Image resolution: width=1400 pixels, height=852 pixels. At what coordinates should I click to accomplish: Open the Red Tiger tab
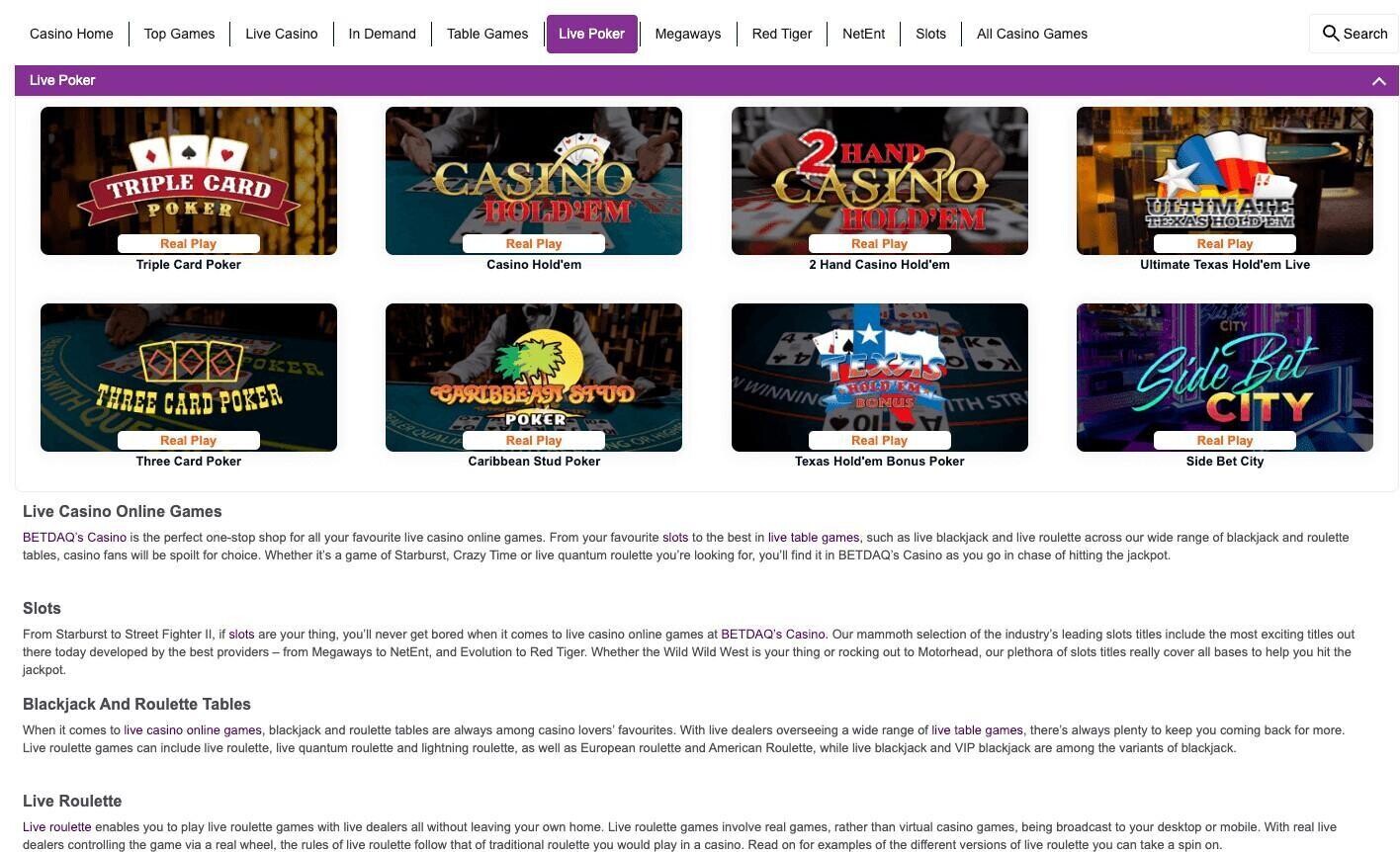[x=782, y=34]
